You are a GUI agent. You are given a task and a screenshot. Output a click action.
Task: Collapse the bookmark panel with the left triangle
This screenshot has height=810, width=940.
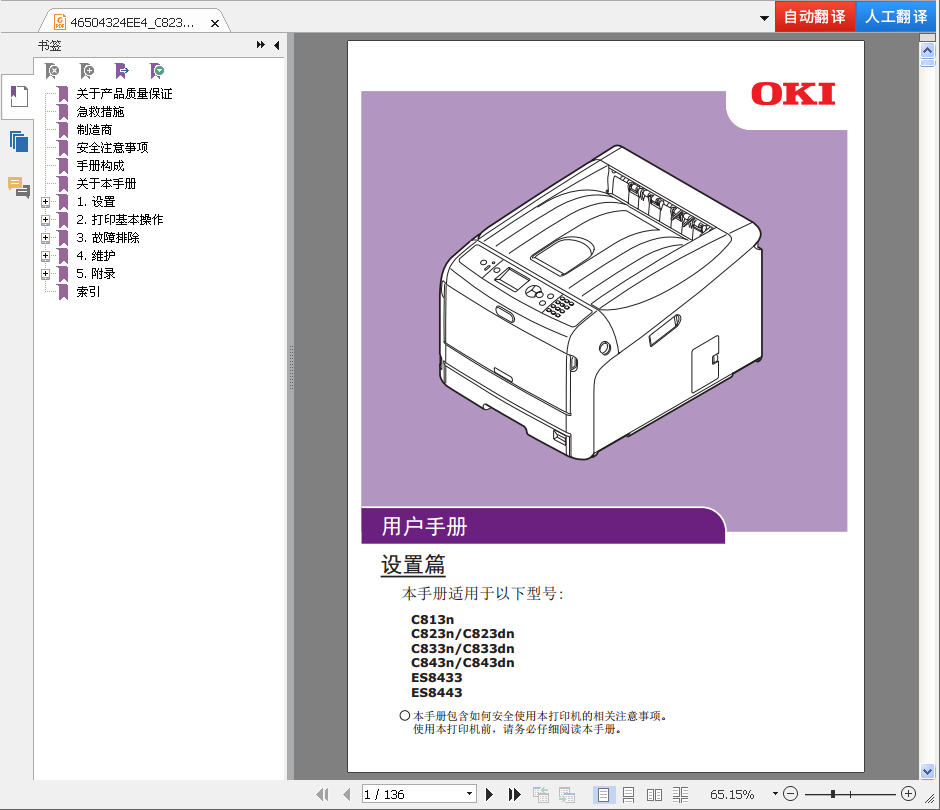(x=276, y=45)
